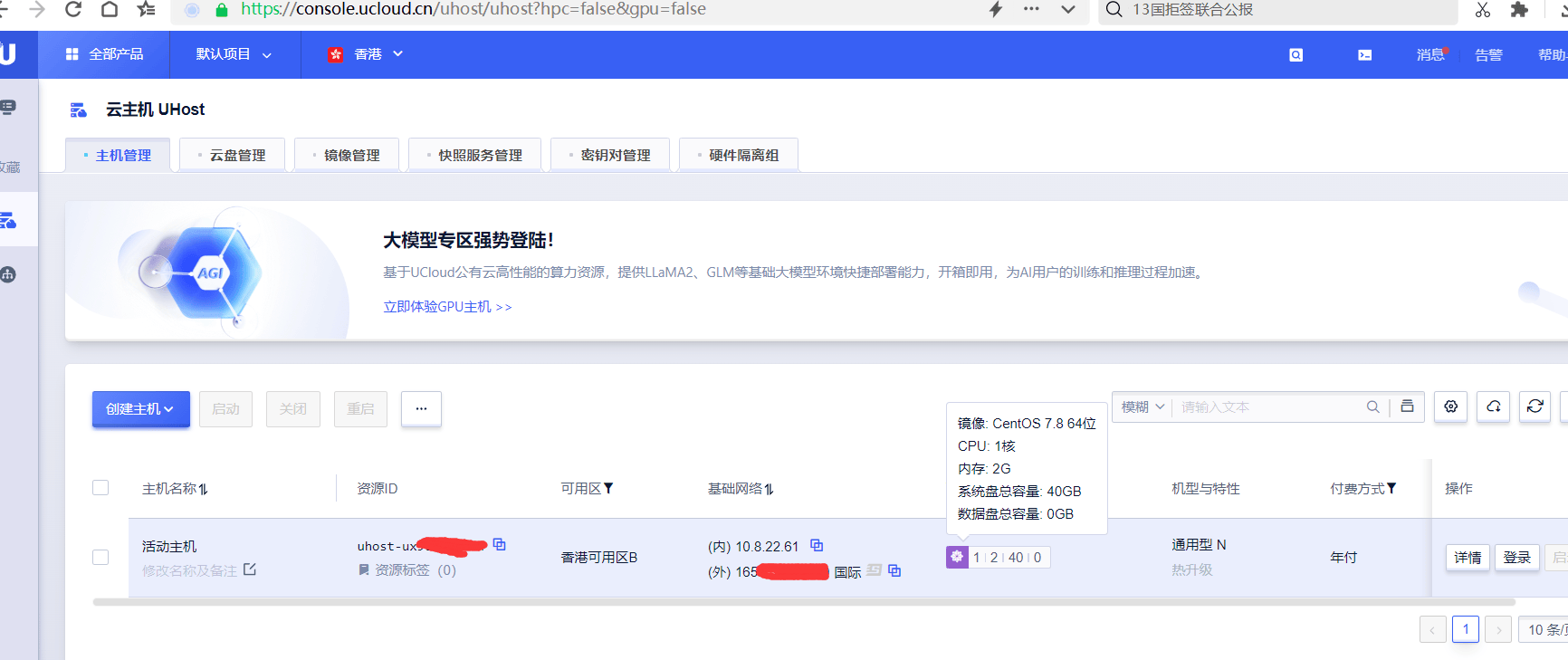Click the lightning speed-mode icon in address bar

click(996, 9)
